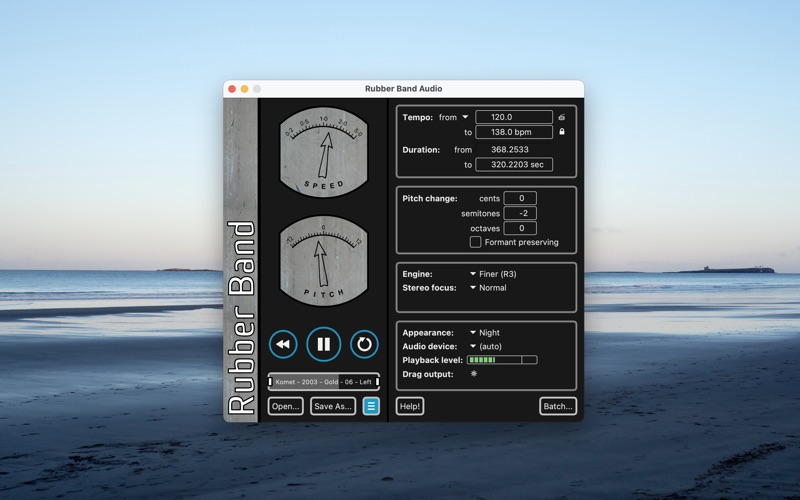
Task: Open the Tempo from dropdown
Action: pyautogui.click(x=454, y=117)
